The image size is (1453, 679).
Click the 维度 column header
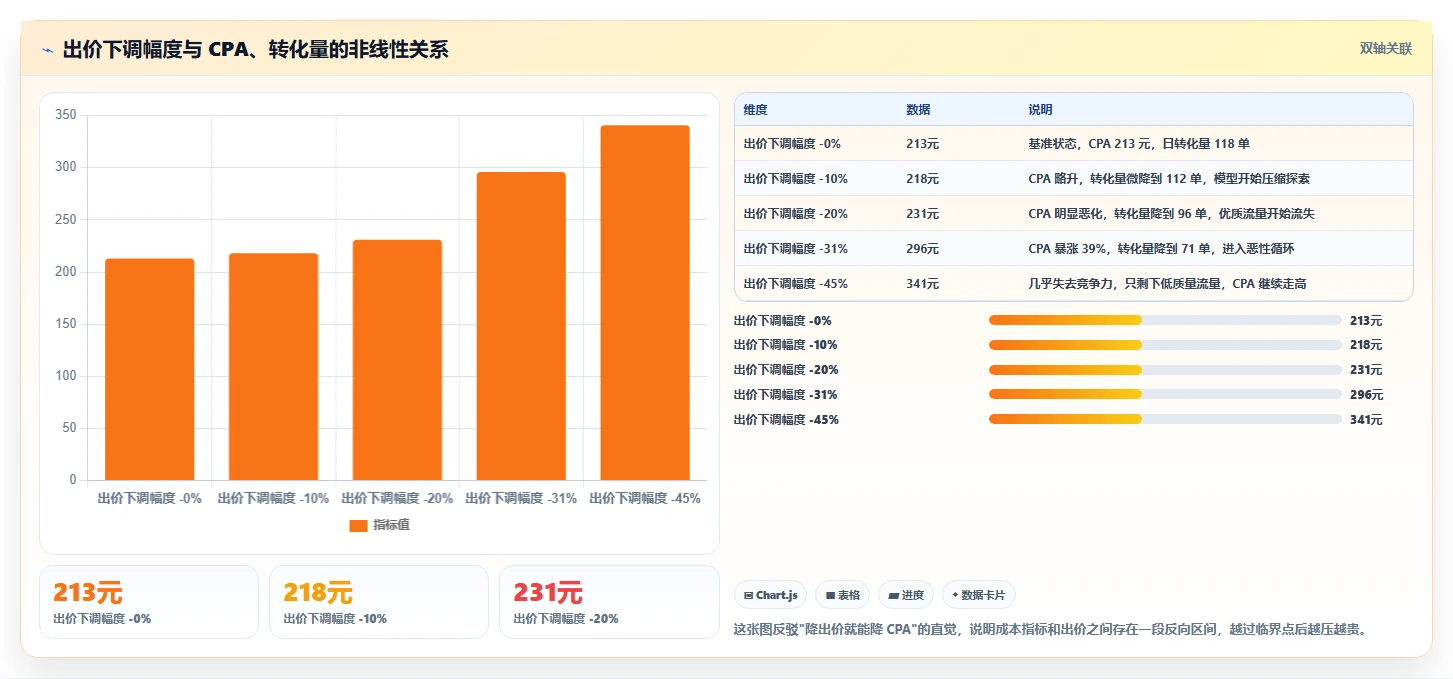pyautogui.click(x=756, y=110)
